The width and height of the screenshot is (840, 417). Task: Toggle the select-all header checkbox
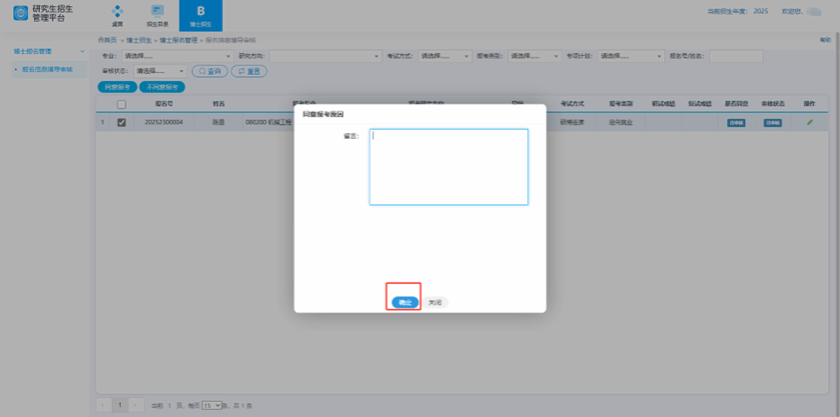click(x=122, y=103)
